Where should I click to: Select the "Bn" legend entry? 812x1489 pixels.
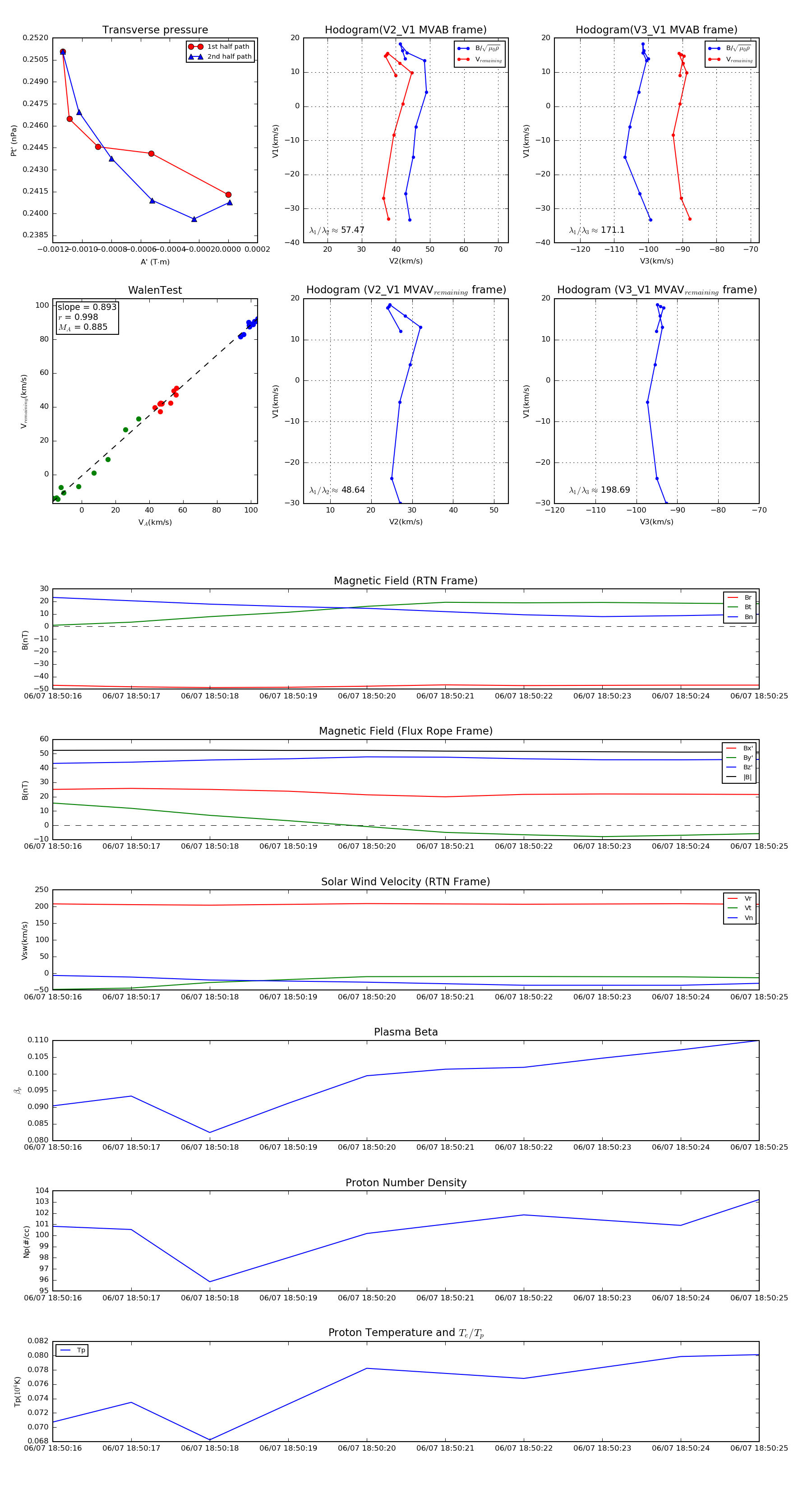pos(740,617)
